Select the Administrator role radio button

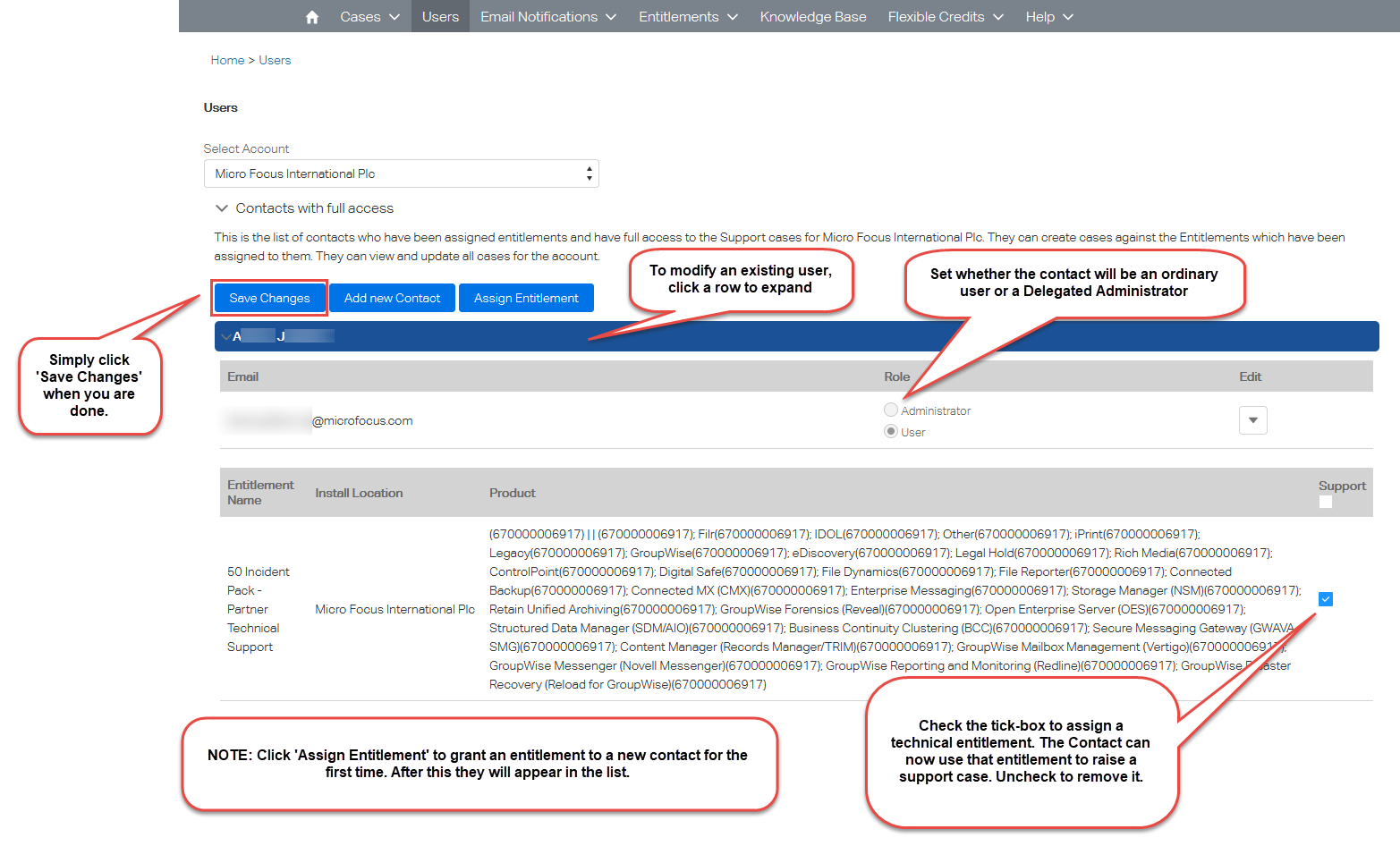[891, 410]
